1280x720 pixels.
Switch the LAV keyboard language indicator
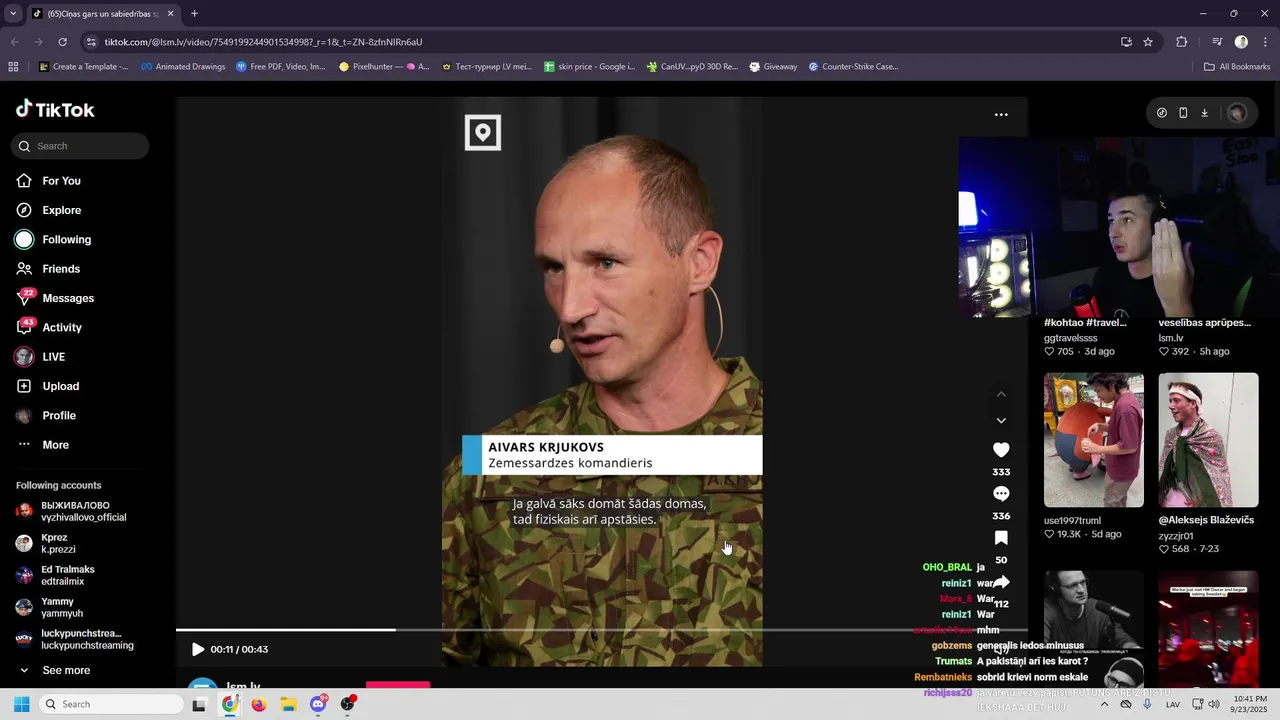pyautogui.click(x=1173, y=704)
